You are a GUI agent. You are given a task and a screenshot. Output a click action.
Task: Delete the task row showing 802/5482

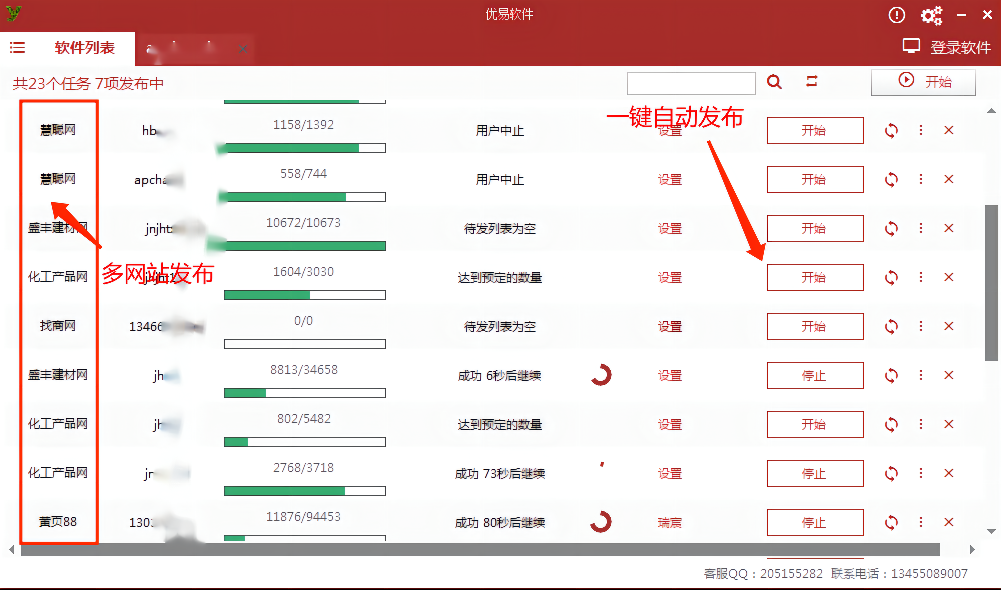(x=949, y=425)
